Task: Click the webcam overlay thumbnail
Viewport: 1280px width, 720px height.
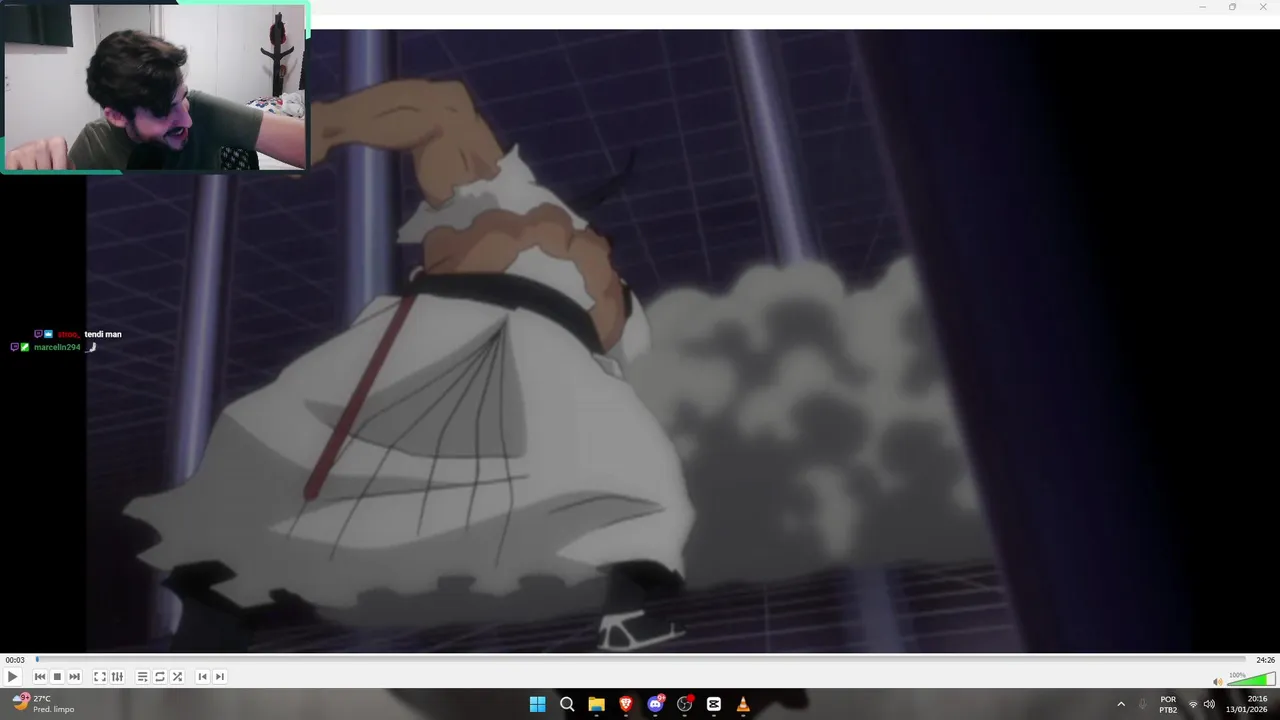Action: 155,87
